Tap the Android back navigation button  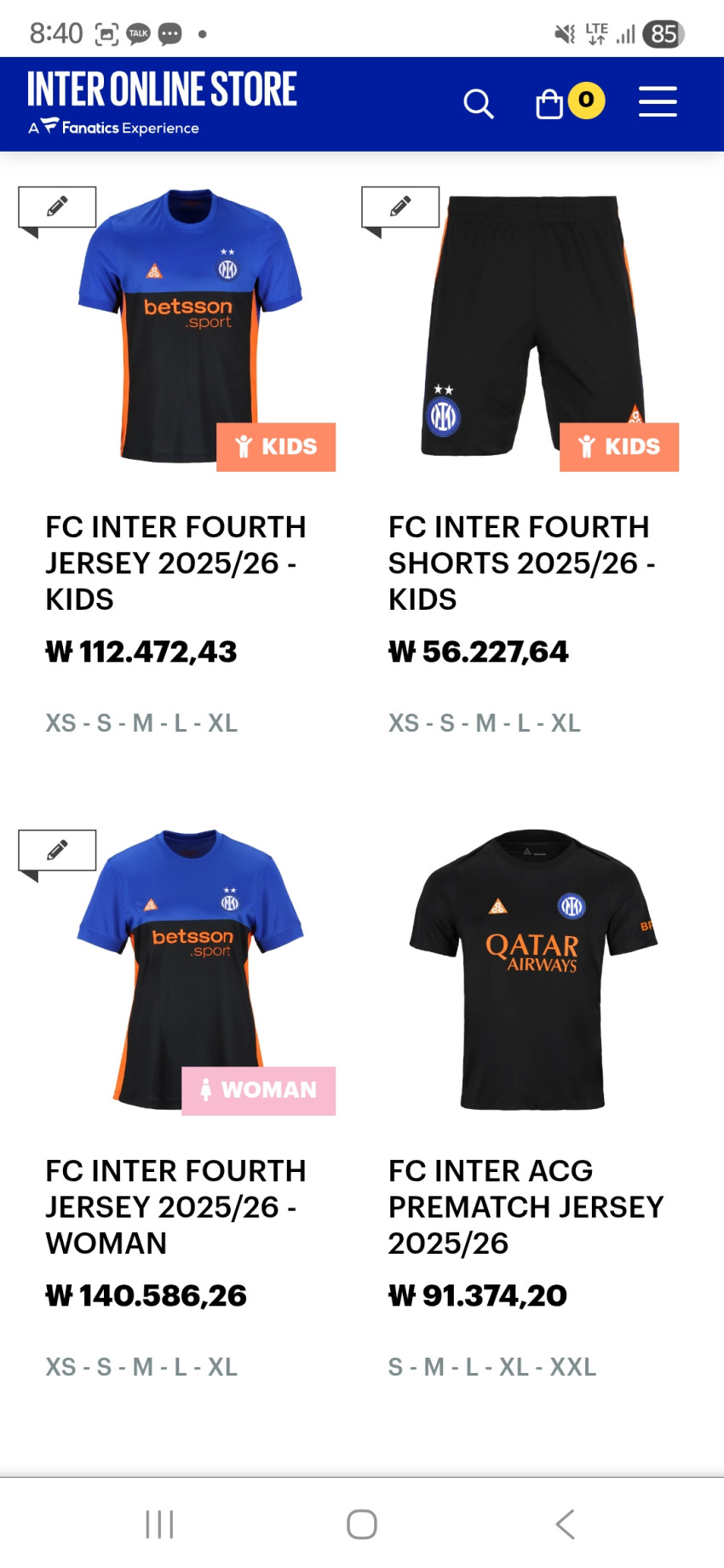click(565, 1525)
